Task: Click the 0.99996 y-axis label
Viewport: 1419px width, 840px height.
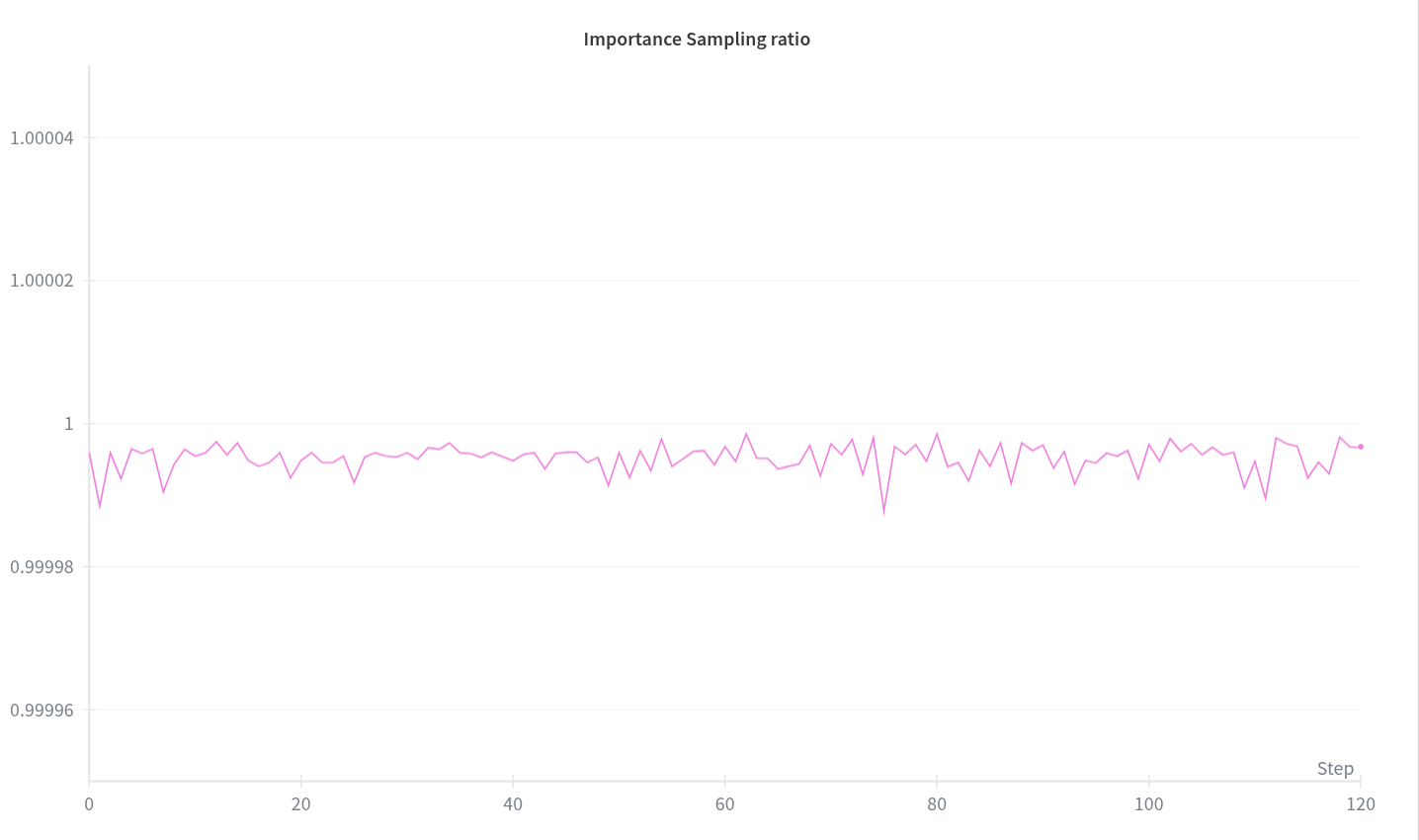Action: pos(42,711)
